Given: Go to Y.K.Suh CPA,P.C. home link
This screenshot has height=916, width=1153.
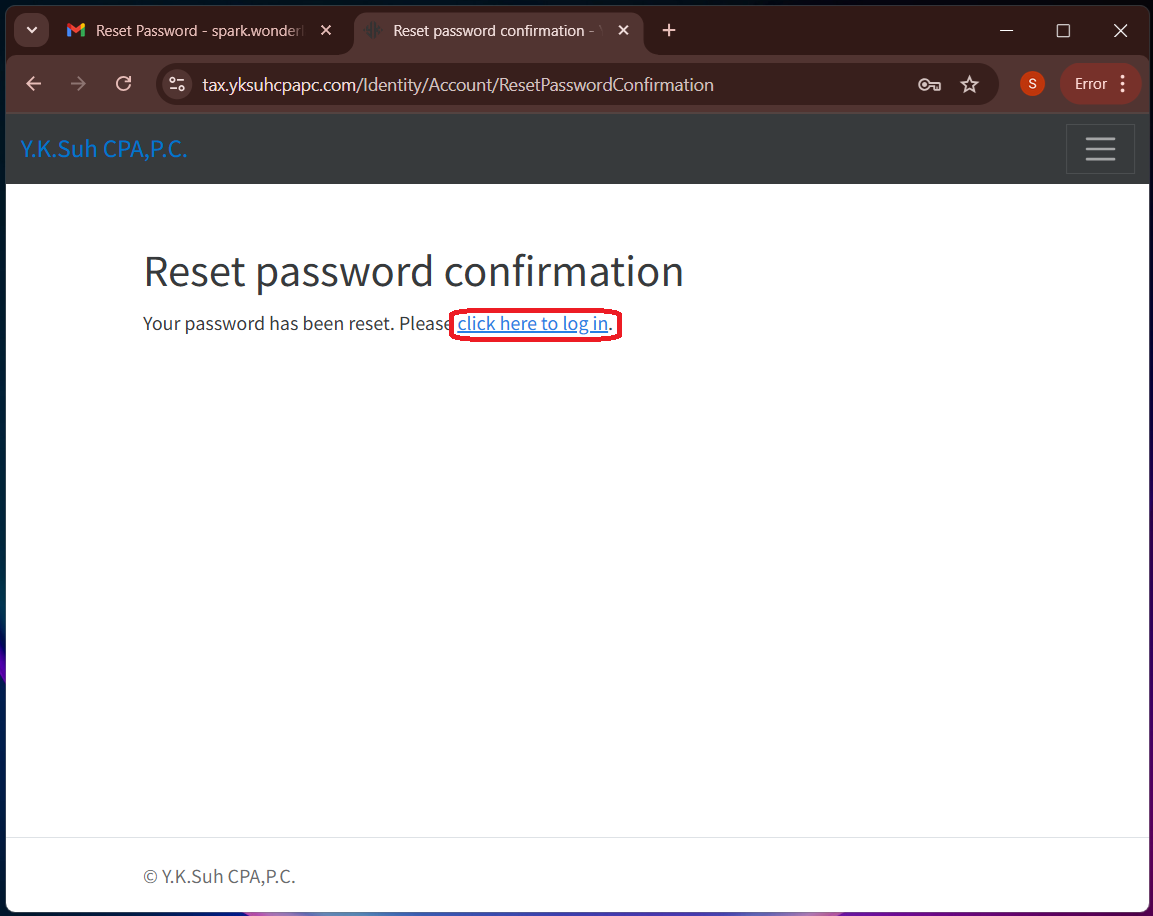Looking at the screenshot, I should 104,149.
